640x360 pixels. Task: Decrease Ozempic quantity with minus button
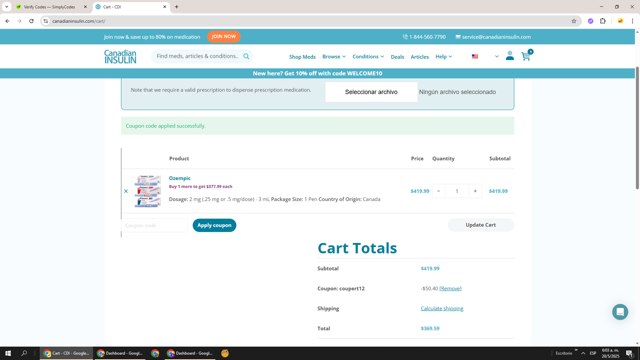click(438, 191)
